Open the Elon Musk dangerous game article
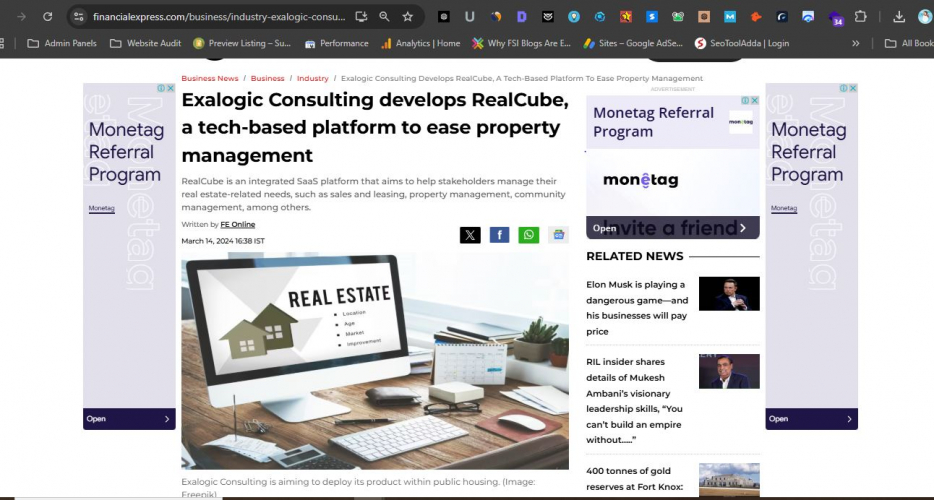This screenshot has width=934, height=500. pyautogui.click(x=637, y=308)
